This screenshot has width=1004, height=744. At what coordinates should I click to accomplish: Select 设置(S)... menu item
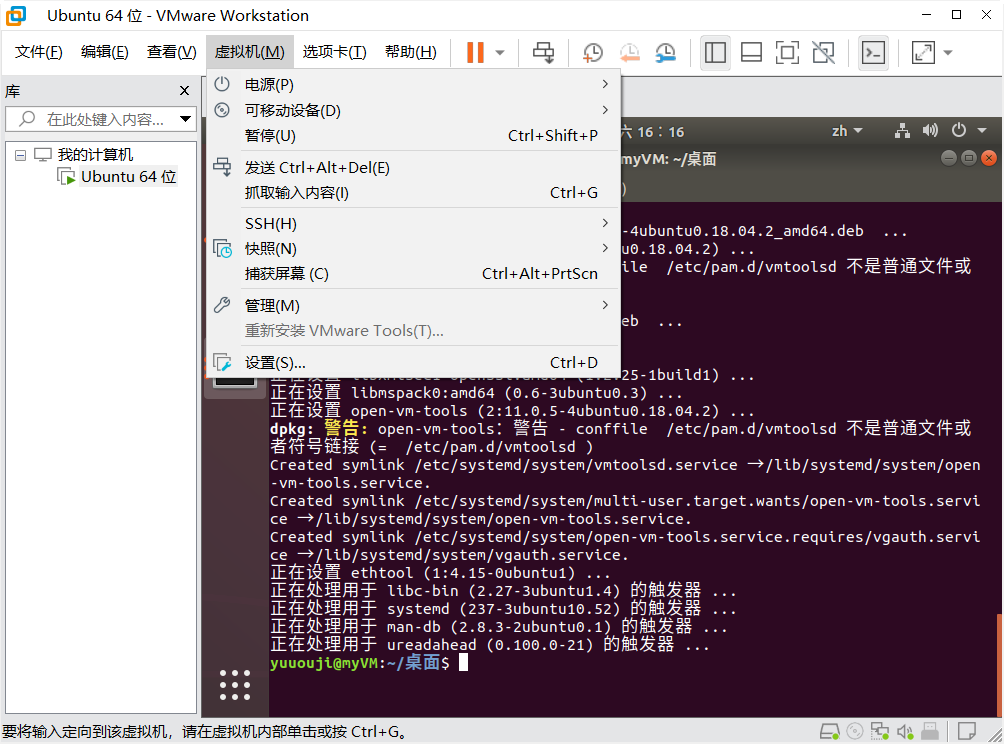coord(413,362)
